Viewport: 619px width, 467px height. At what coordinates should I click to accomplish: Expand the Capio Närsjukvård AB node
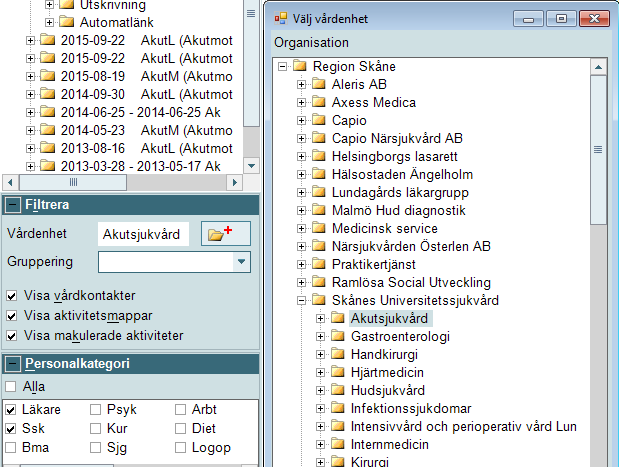[x=301, y=139]
